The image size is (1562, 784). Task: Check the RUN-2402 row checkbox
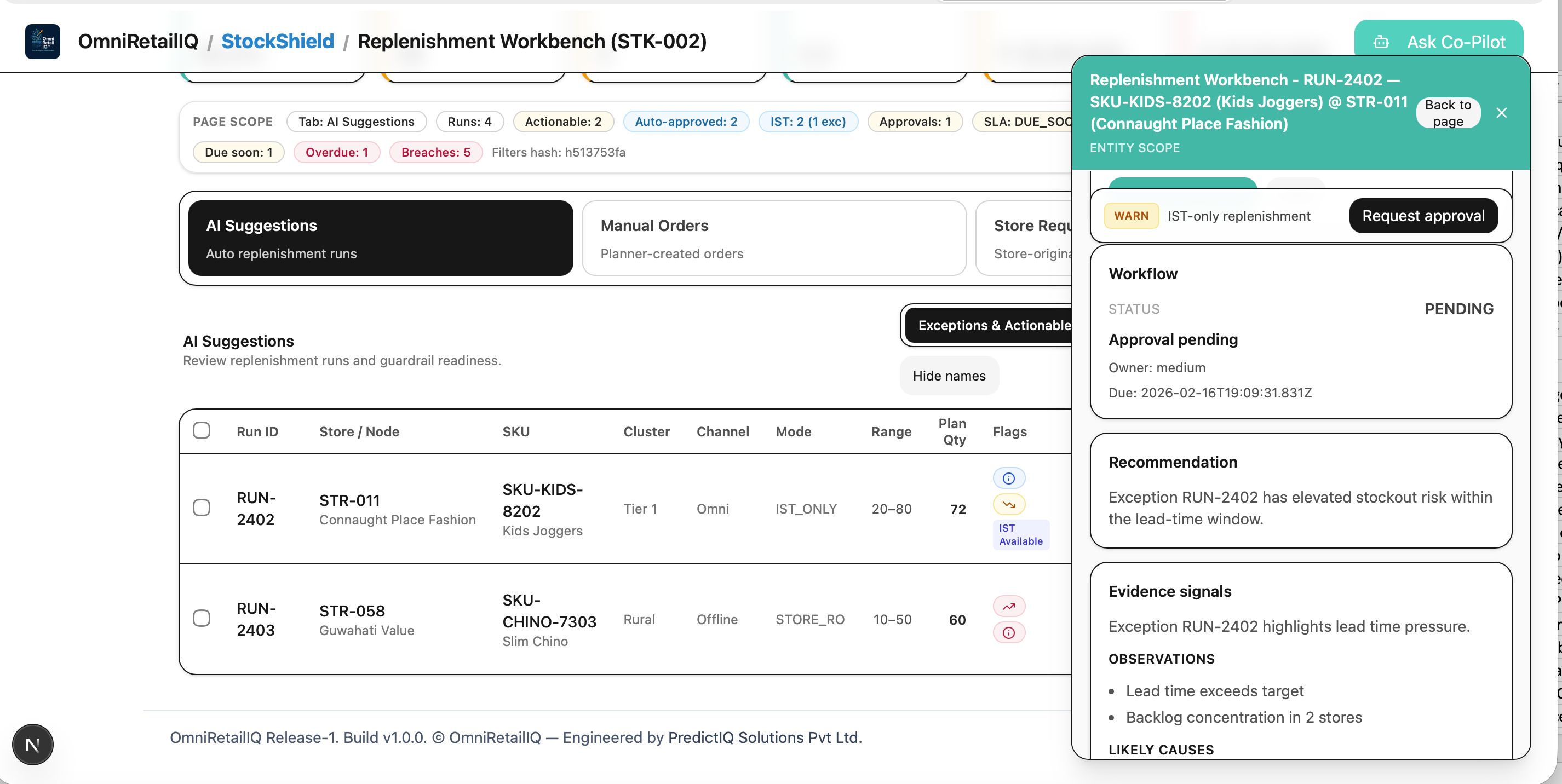click(202, 508)
